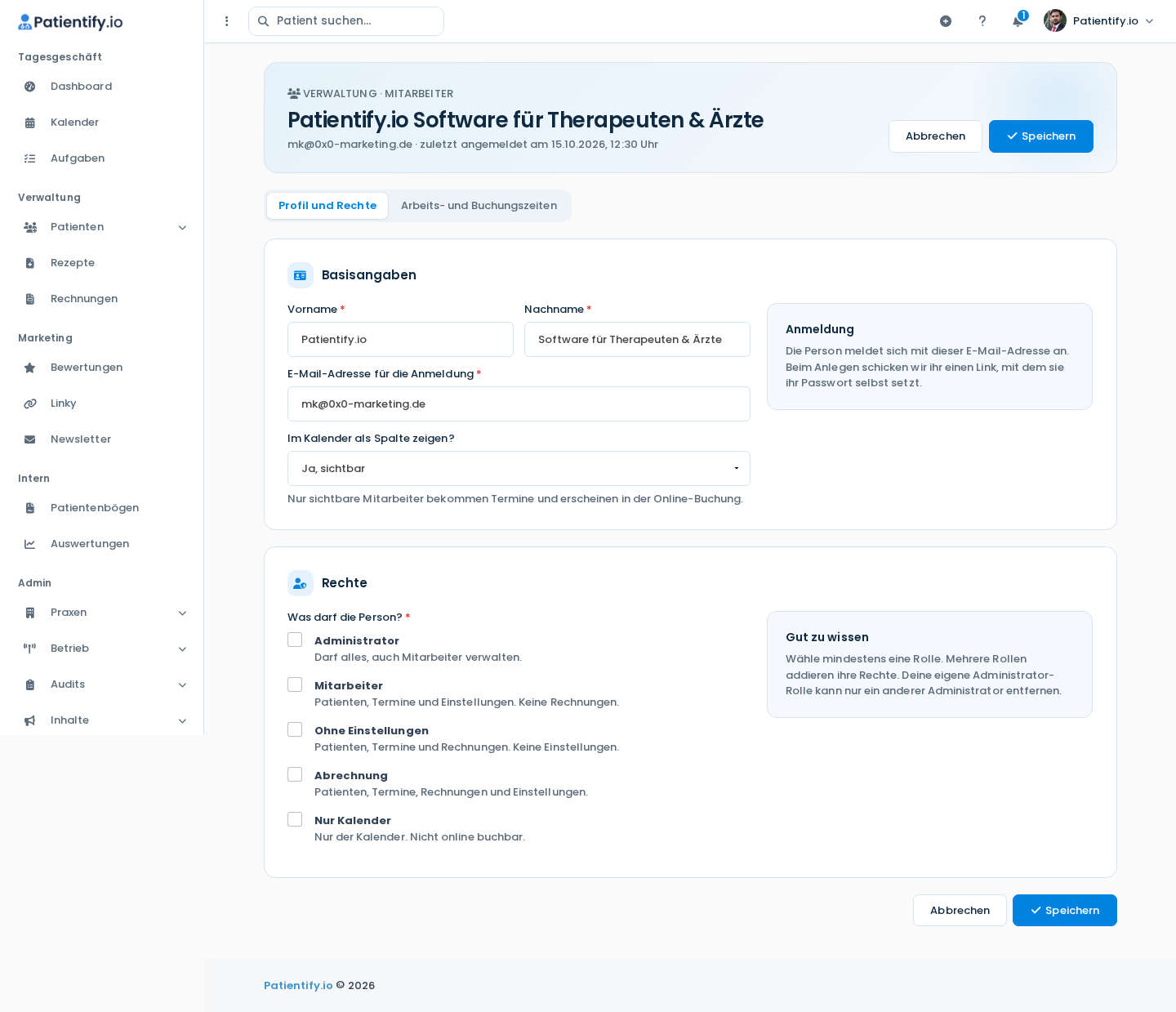Enable the Administrator role checkbox
Image resolution: width=1176 pixels, height=1012 pixels.
(x=295, y=640)
